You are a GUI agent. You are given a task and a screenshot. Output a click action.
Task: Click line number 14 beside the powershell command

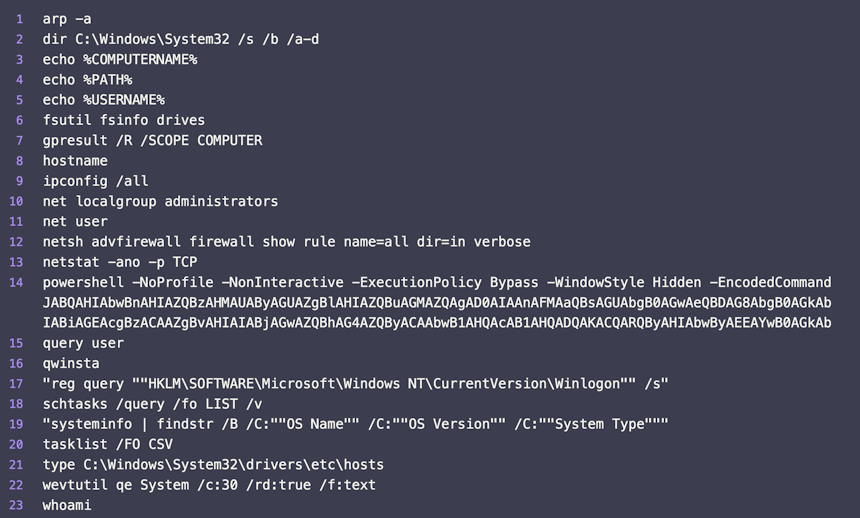click(16, 283)
